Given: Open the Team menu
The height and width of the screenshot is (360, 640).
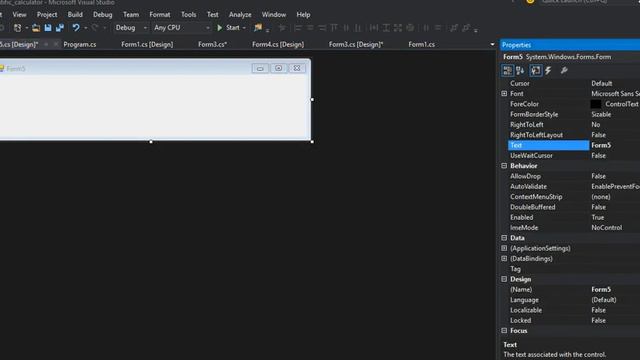Looking at the screenshot, I should [x=131, y=15].
